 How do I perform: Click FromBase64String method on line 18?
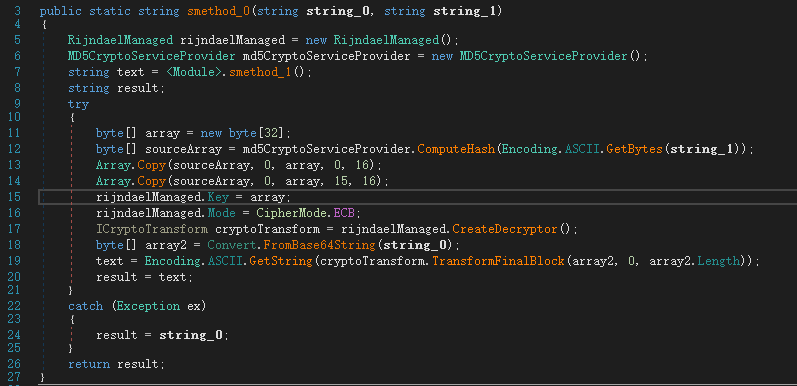[320, 245]
